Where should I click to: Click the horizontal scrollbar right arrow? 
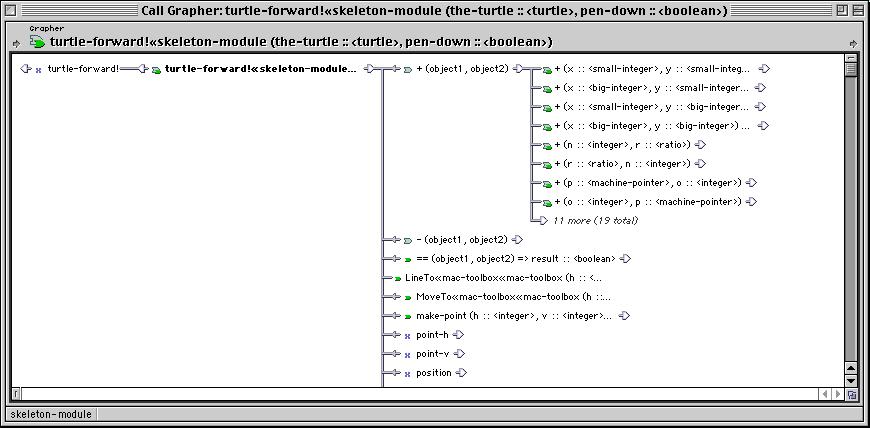tap(838, 394)
